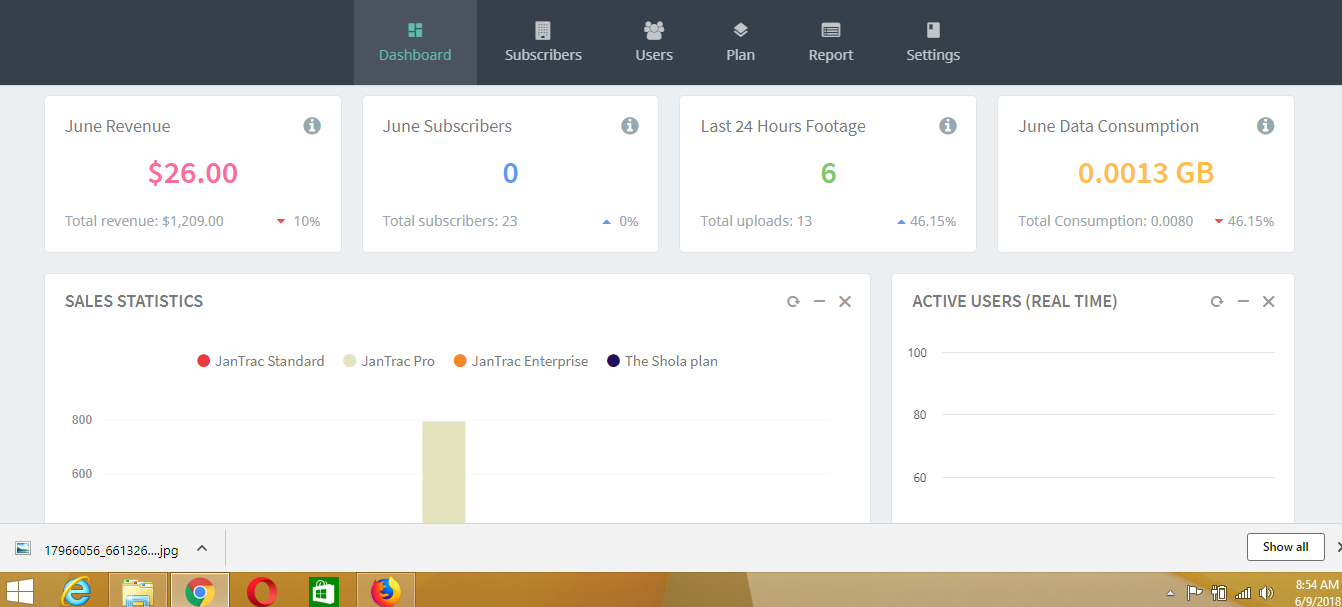Close the Sales Statistics panel
The image size is (1342, 607).
[845, 302]
